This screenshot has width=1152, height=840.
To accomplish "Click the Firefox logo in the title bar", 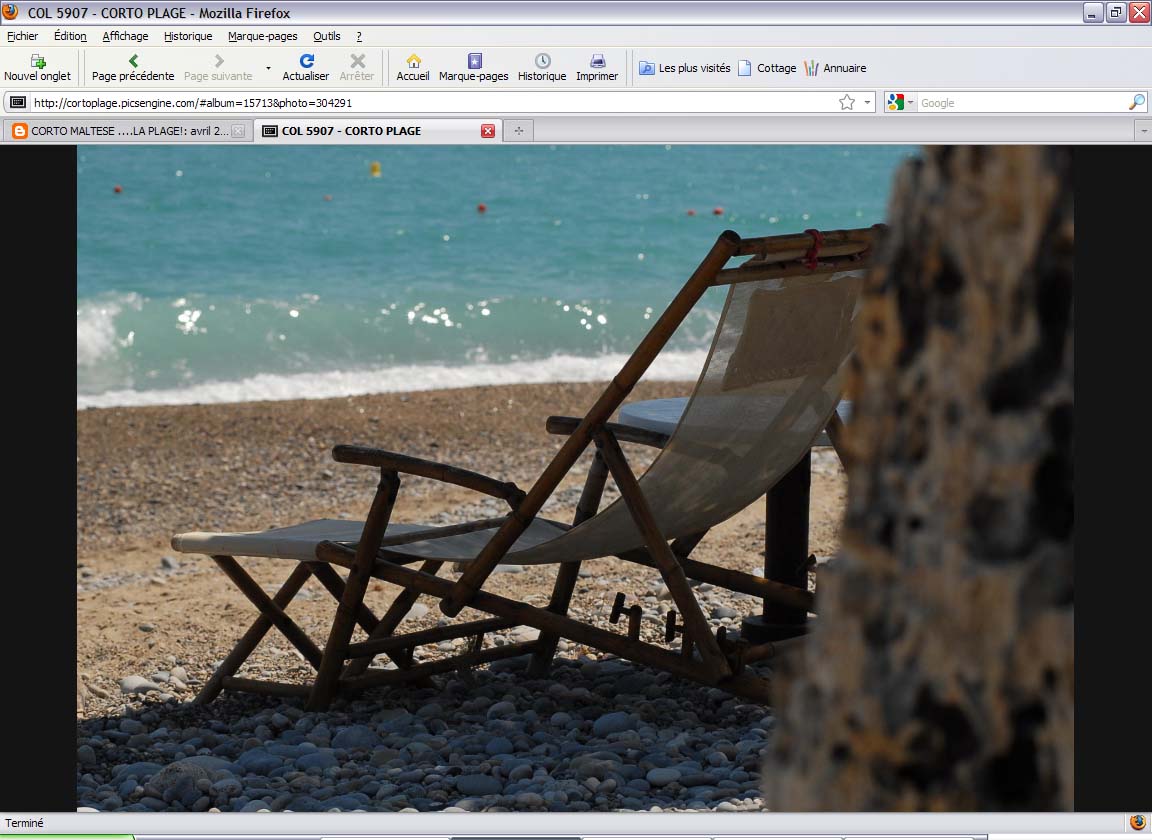I will point(10,12).
